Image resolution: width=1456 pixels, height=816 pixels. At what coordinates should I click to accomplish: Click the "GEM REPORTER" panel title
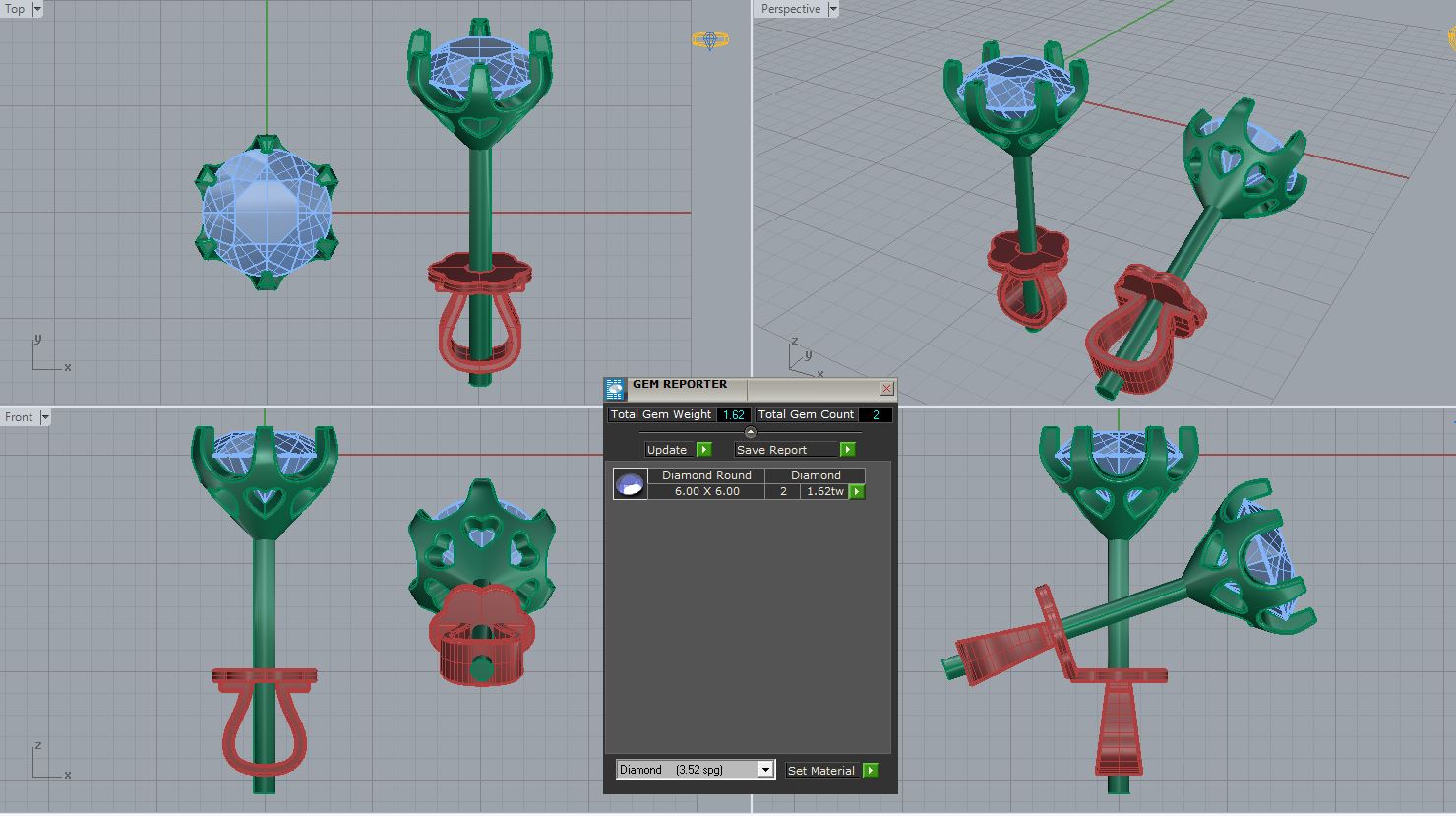[680, 385]
